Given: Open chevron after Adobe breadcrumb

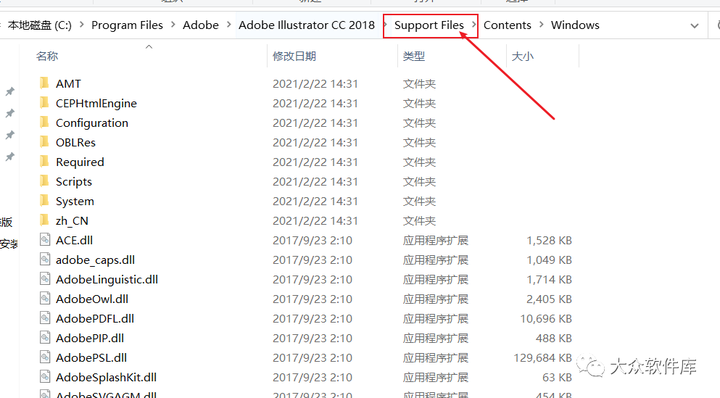Looking at the screenshot, I should (229, 25).
